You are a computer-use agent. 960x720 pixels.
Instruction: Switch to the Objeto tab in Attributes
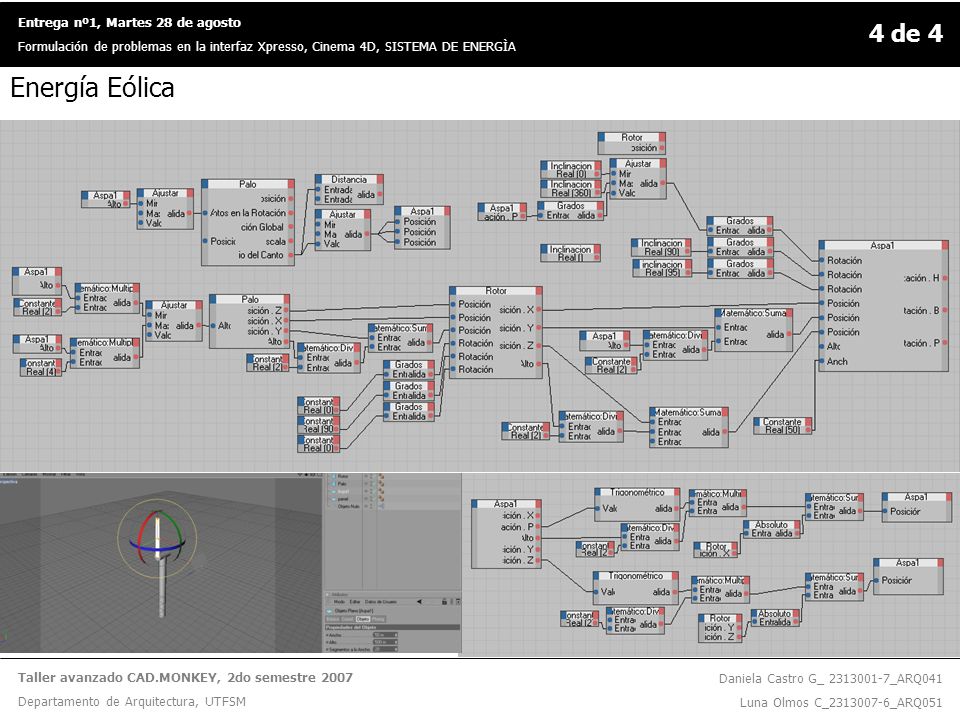(363, 619)
